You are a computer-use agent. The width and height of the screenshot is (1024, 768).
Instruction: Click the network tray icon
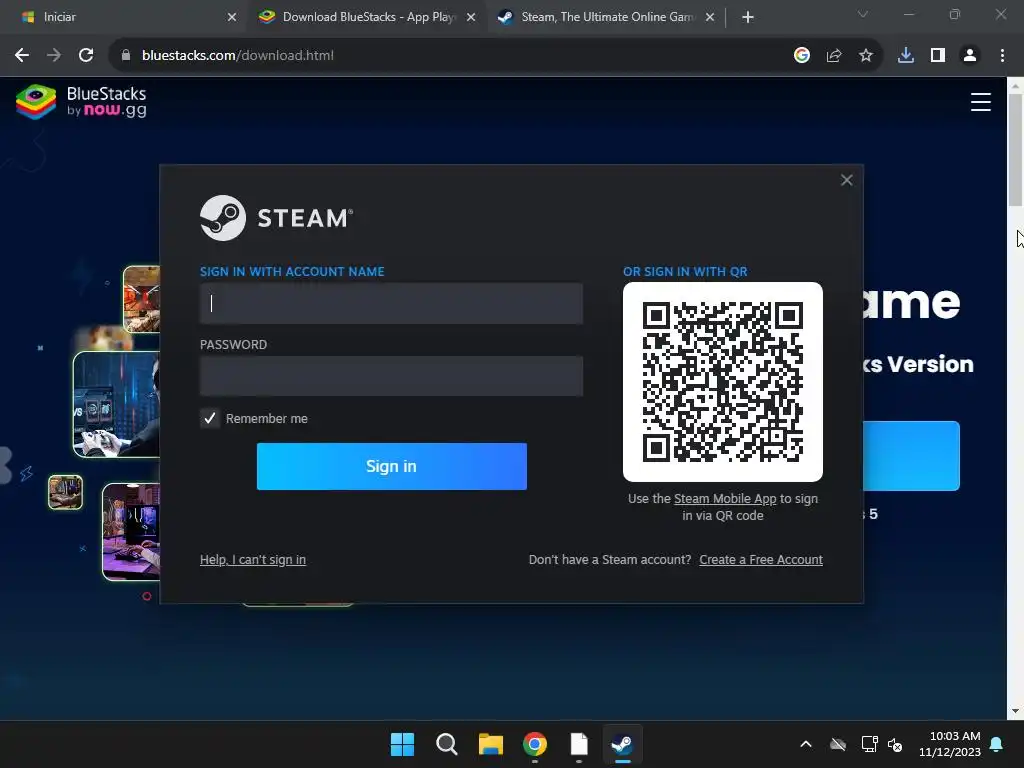(869, 744)
